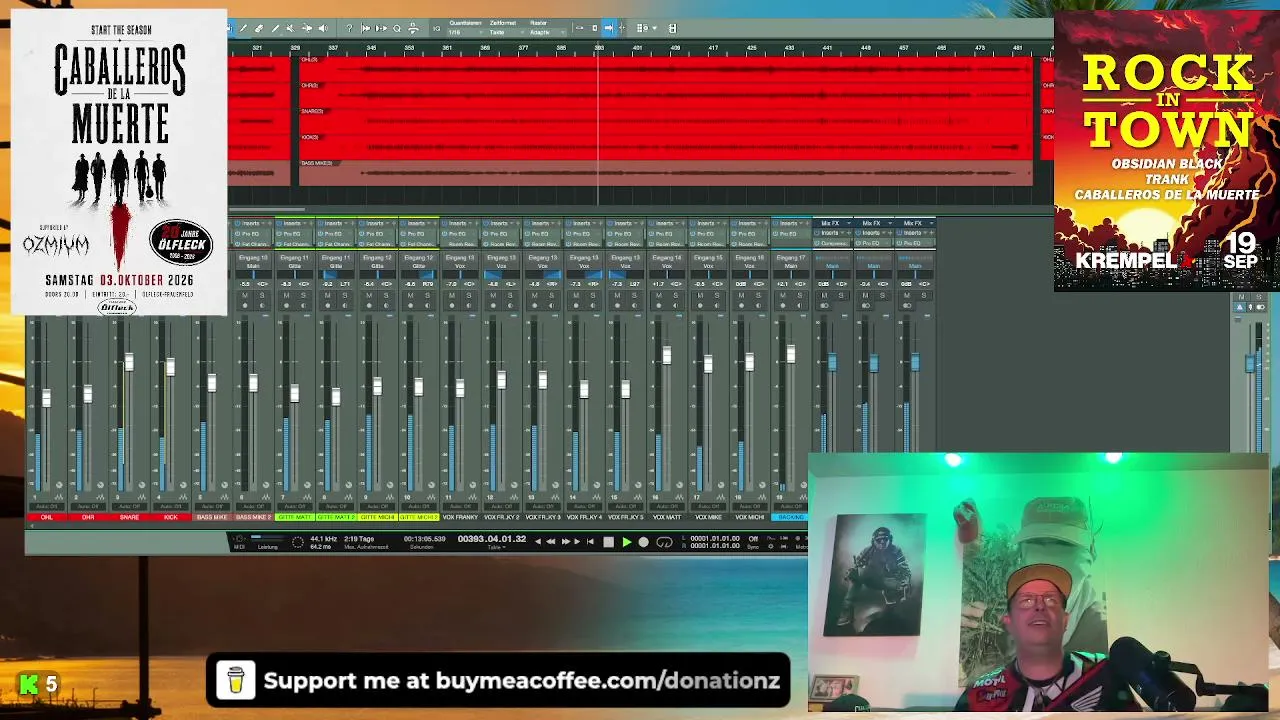The height and width of the screenshot is (720, 1280).
Task: Select the VOX FRANKY channel name label
Action: [x=460, y=517]
